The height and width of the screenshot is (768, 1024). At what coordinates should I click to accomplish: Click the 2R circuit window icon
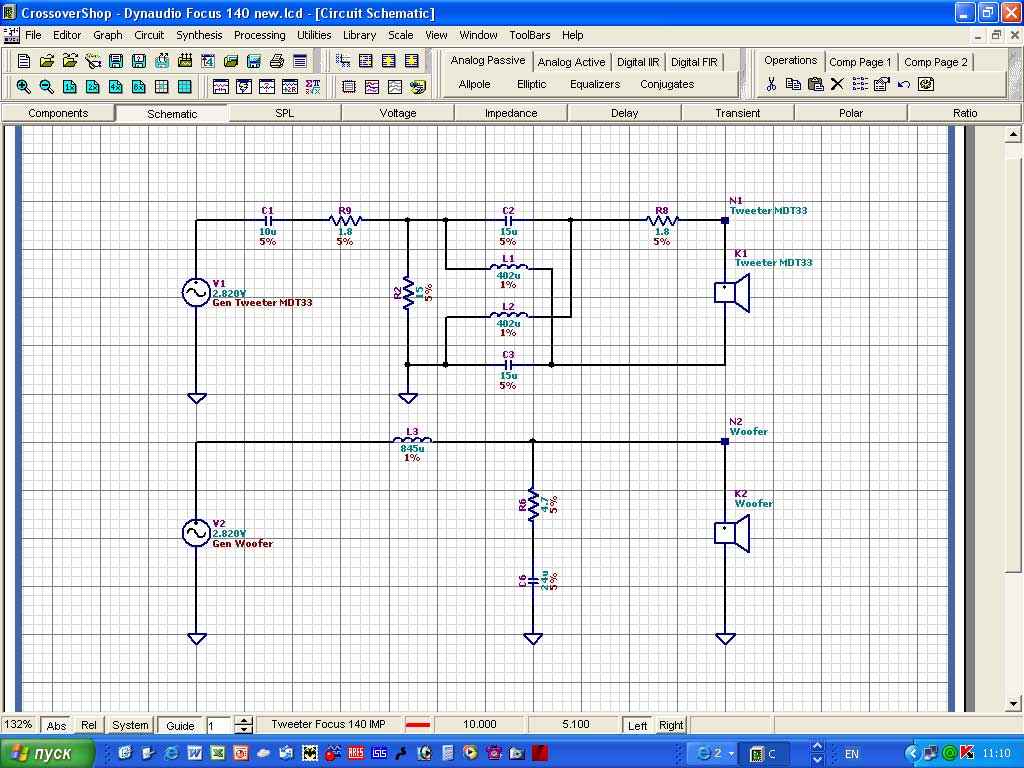[290, 86]
